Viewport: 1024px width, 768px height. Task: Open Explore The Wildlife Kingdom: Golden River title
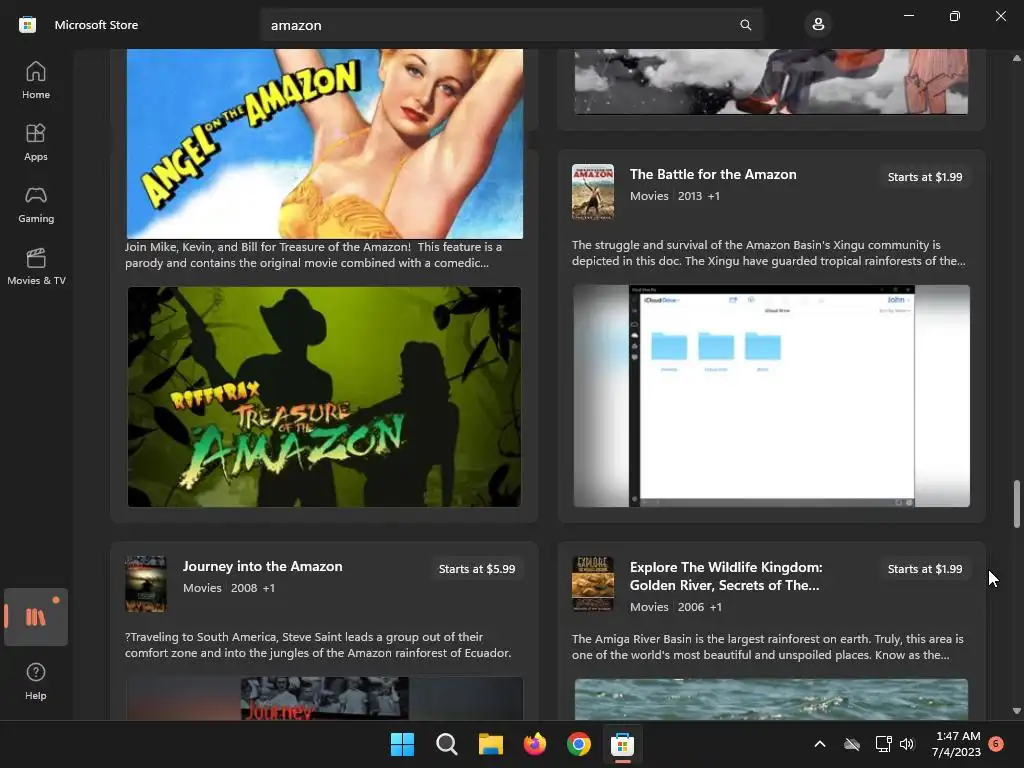click(x=726, y=576)
